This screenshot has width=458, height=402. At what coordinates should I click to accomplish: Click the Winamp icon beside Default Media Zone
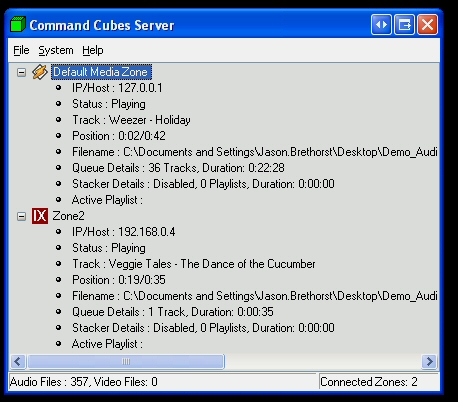point(40,72)
